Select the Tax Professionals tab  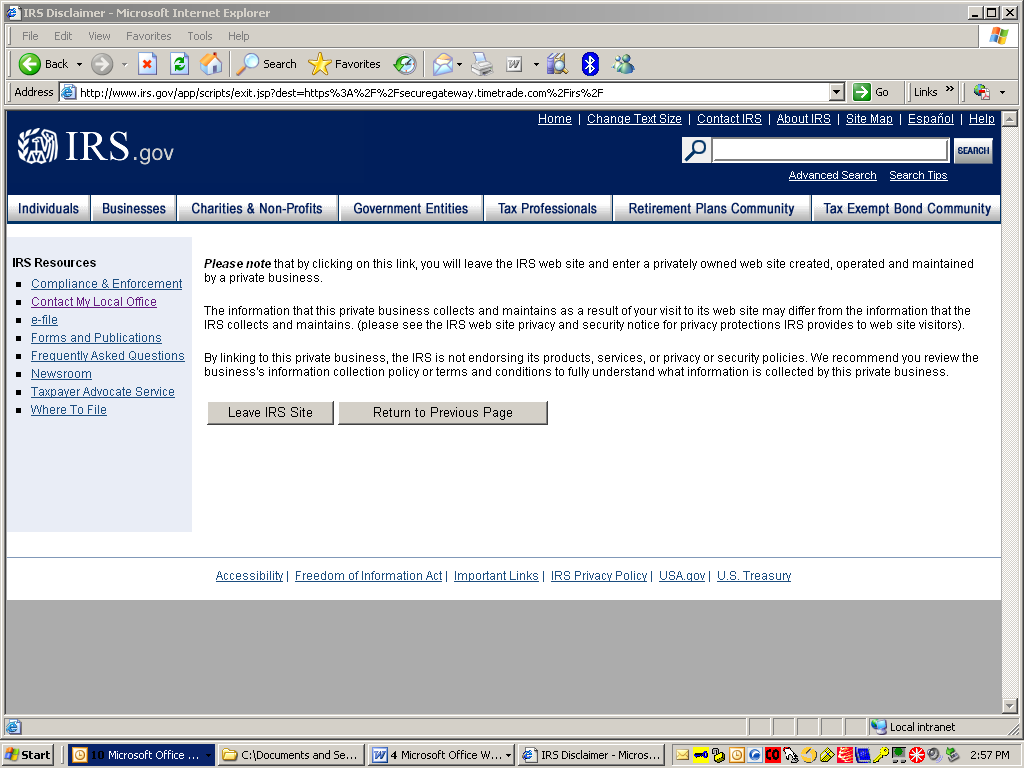click(547, 208)
